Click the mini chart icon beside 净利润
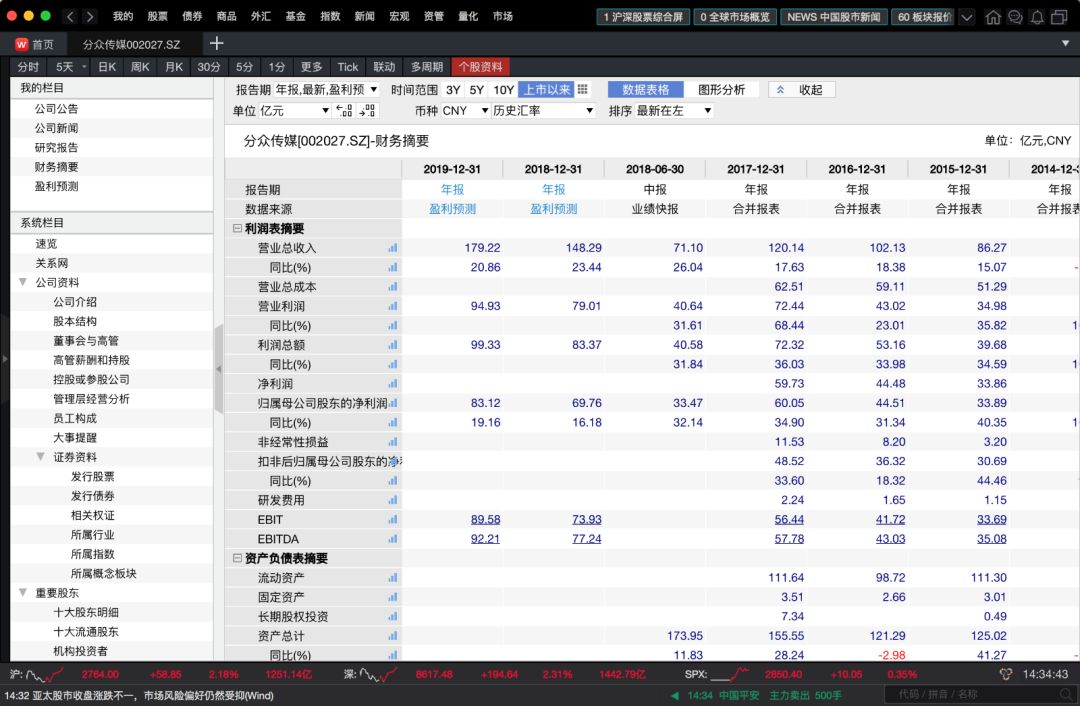The image size is (1080, 706). [391, 382]
